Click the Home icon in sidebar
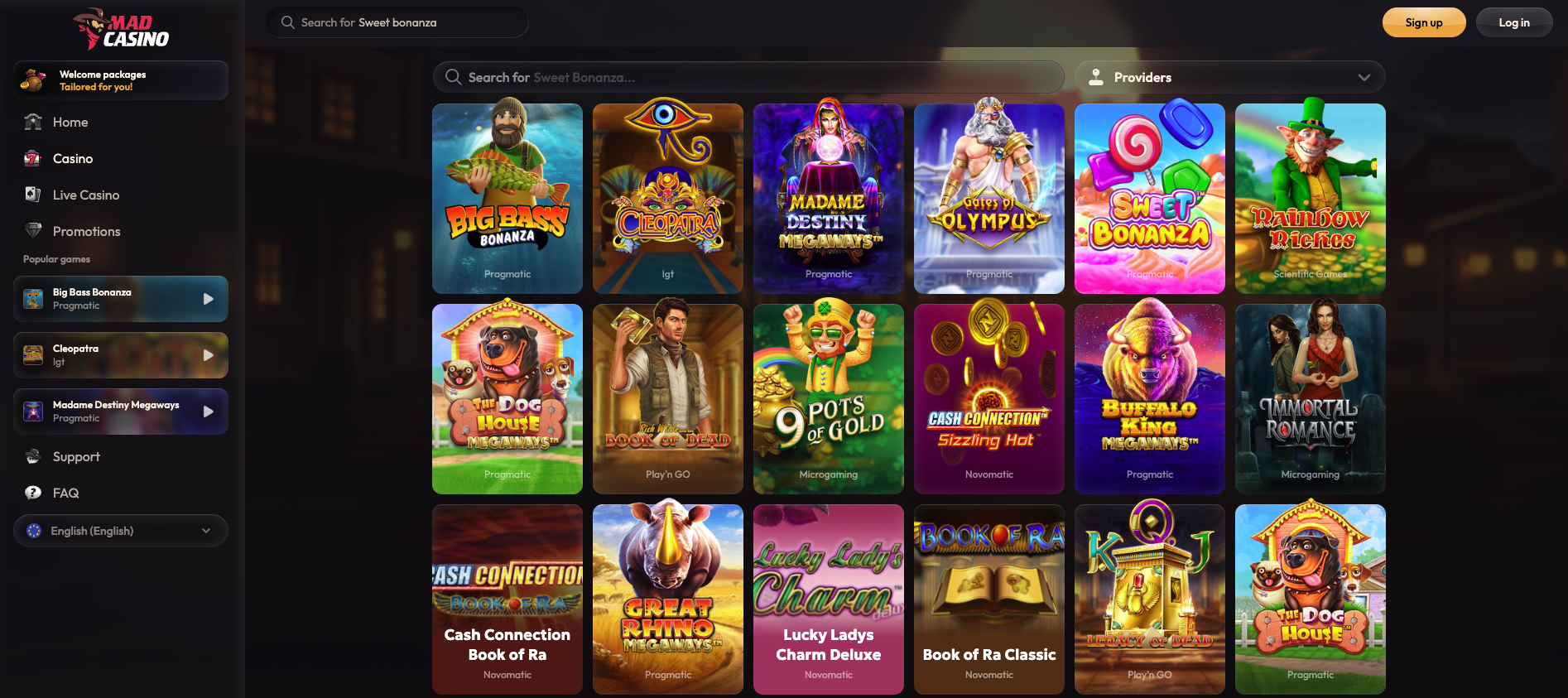Image resolution: width=1568 pixels, height=698 pixels. coord(33,122)
